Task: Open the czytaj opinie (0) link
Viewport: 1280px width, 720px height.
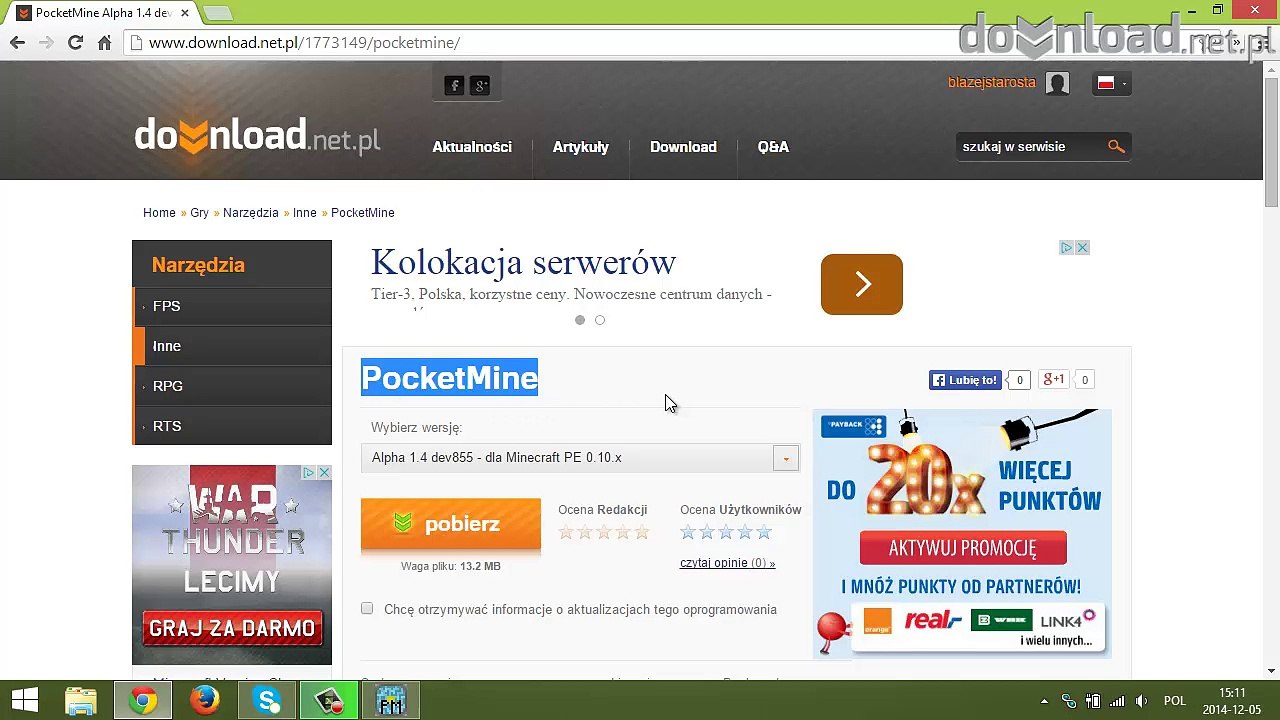Action: click(727, 563)
